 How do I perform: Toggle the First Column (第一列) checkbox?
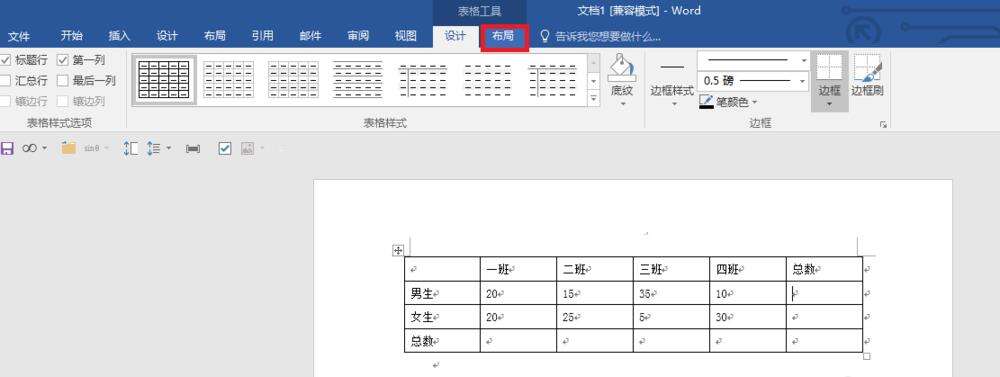[x=62, y=60]
